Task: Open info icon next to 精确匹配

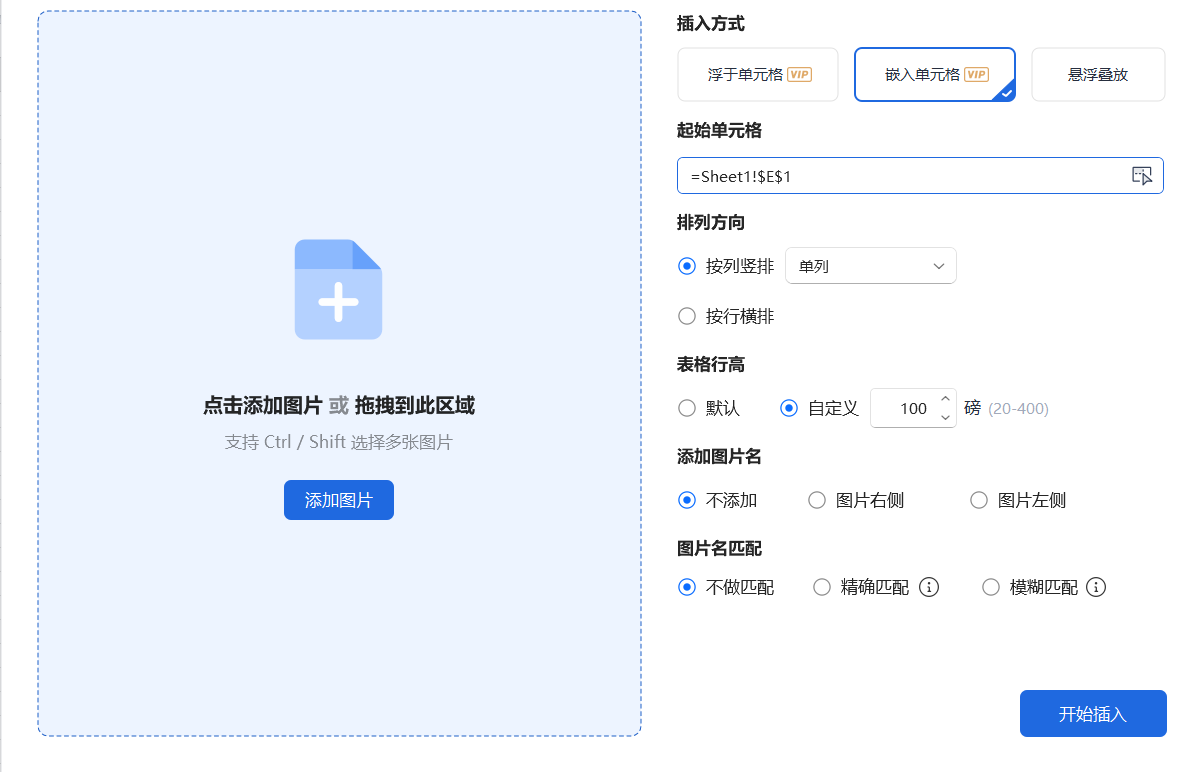Action: 928,587
